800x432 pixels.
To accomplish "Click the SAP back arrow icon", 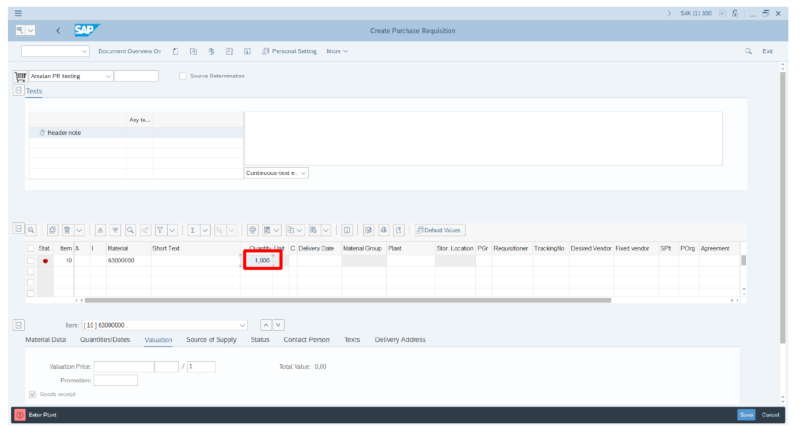I will (x=57, y=30).
